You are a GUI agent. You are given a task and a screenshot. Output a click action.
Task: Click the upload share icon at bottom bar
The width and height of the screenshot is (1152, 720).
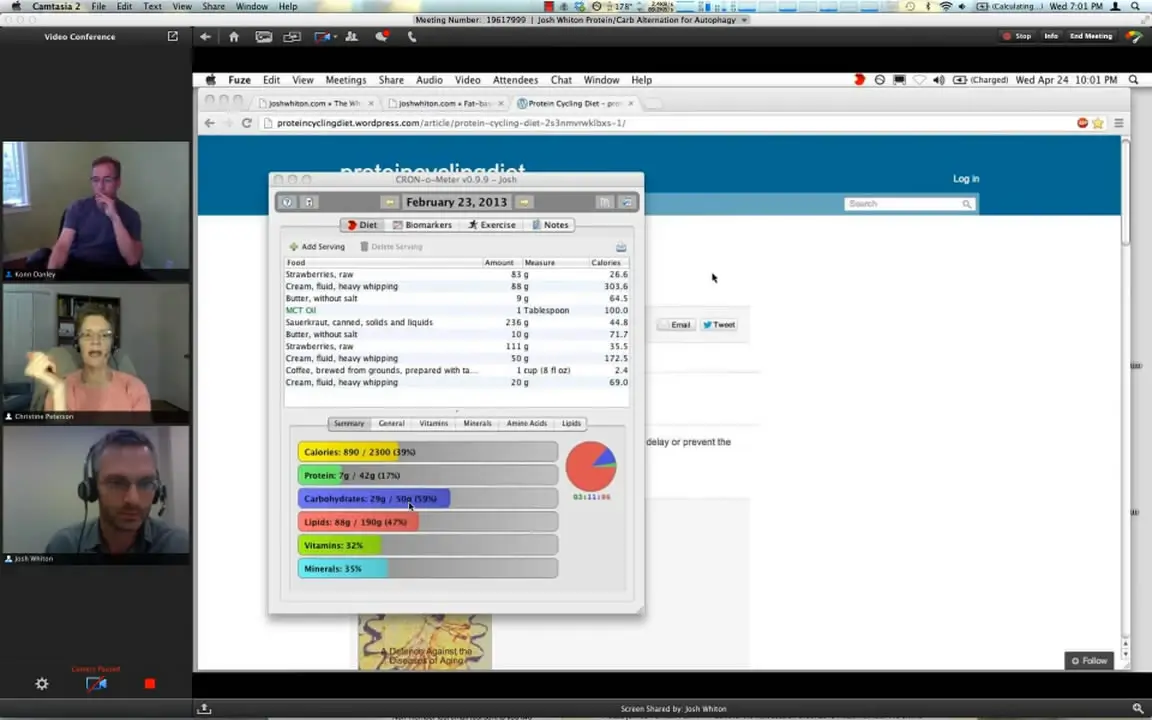204,709
